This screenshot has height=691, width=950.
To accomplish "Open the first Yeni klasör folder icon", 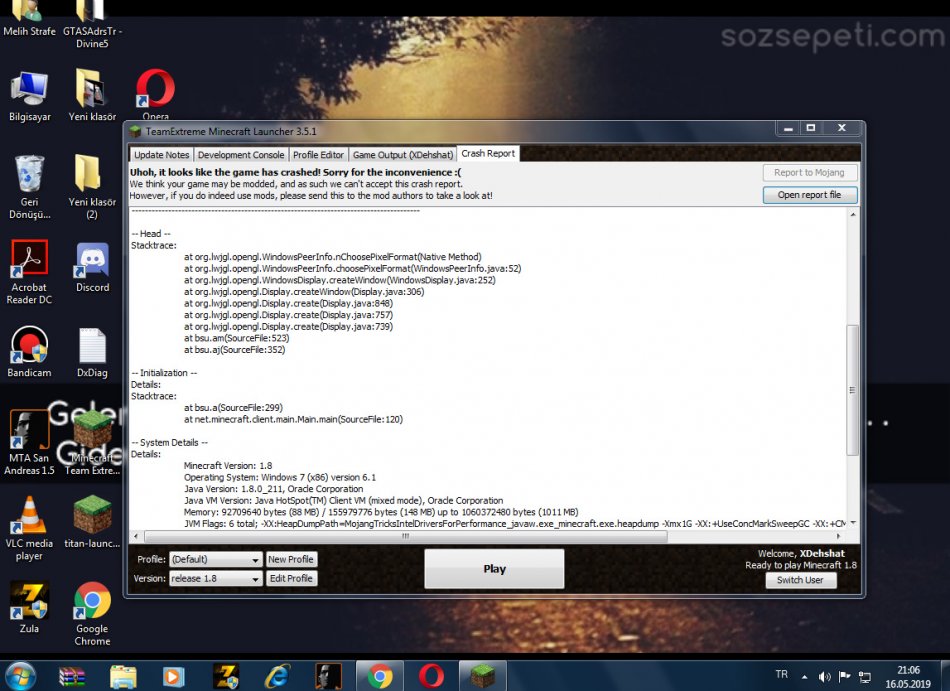I will 92,96.
